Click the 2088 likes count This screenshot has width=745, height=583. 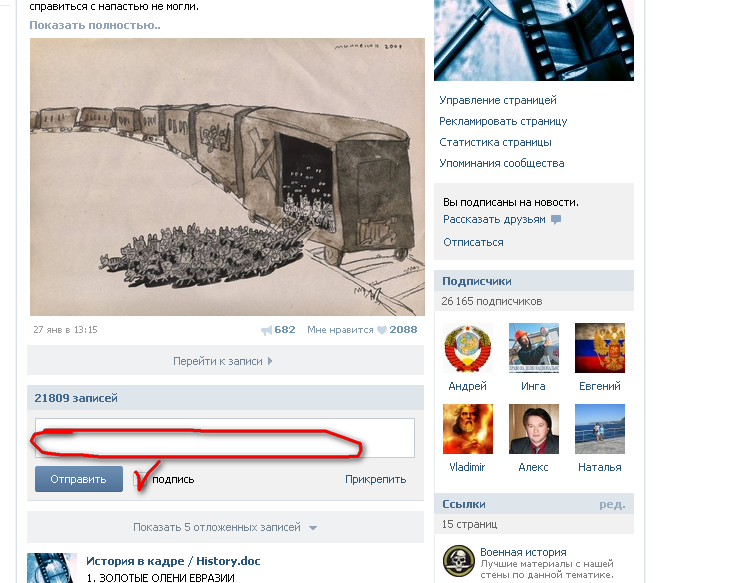pyautogui.click(x=403, y=330)
